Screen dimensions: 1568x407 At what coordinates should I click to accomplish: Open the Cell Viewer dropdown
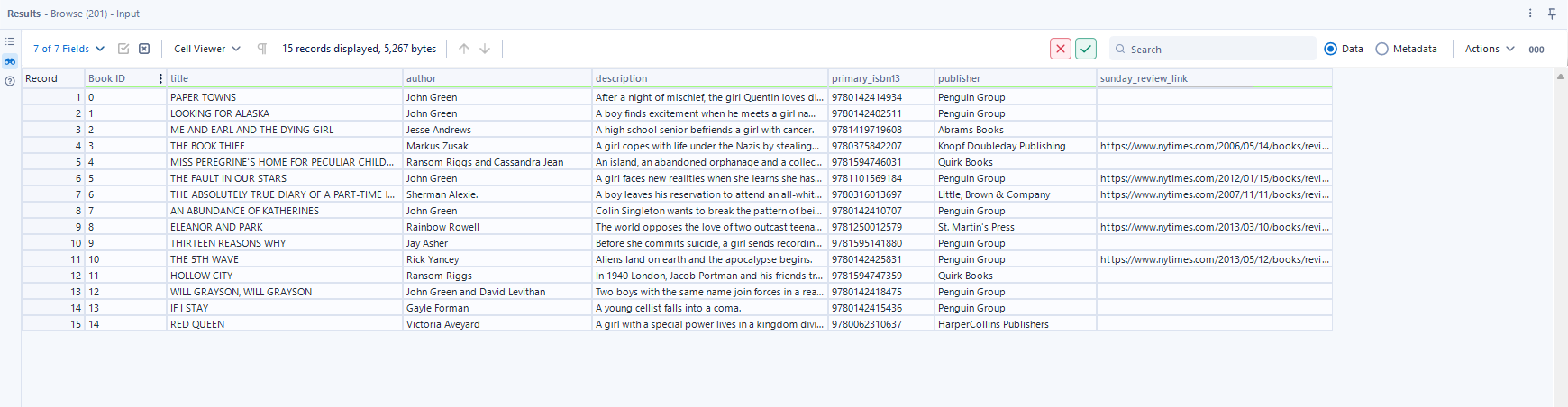[207, 49]
